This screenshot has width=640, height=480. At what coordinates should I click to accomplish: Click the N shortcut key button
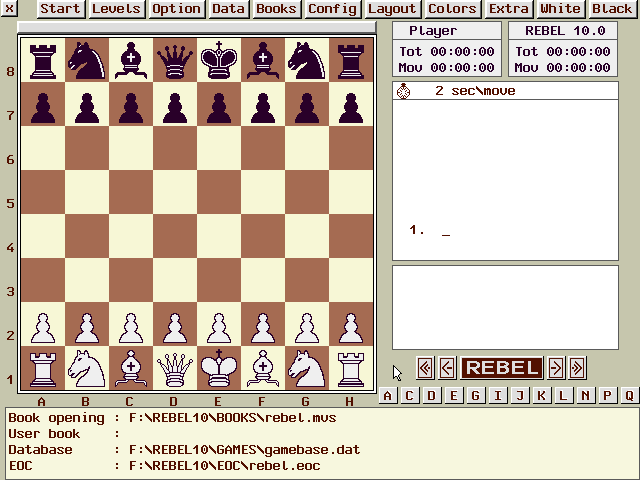click(586, 396)
